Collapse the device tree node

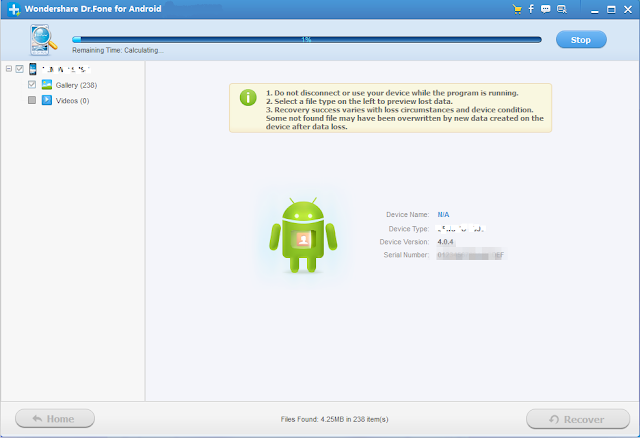[9, 69]
